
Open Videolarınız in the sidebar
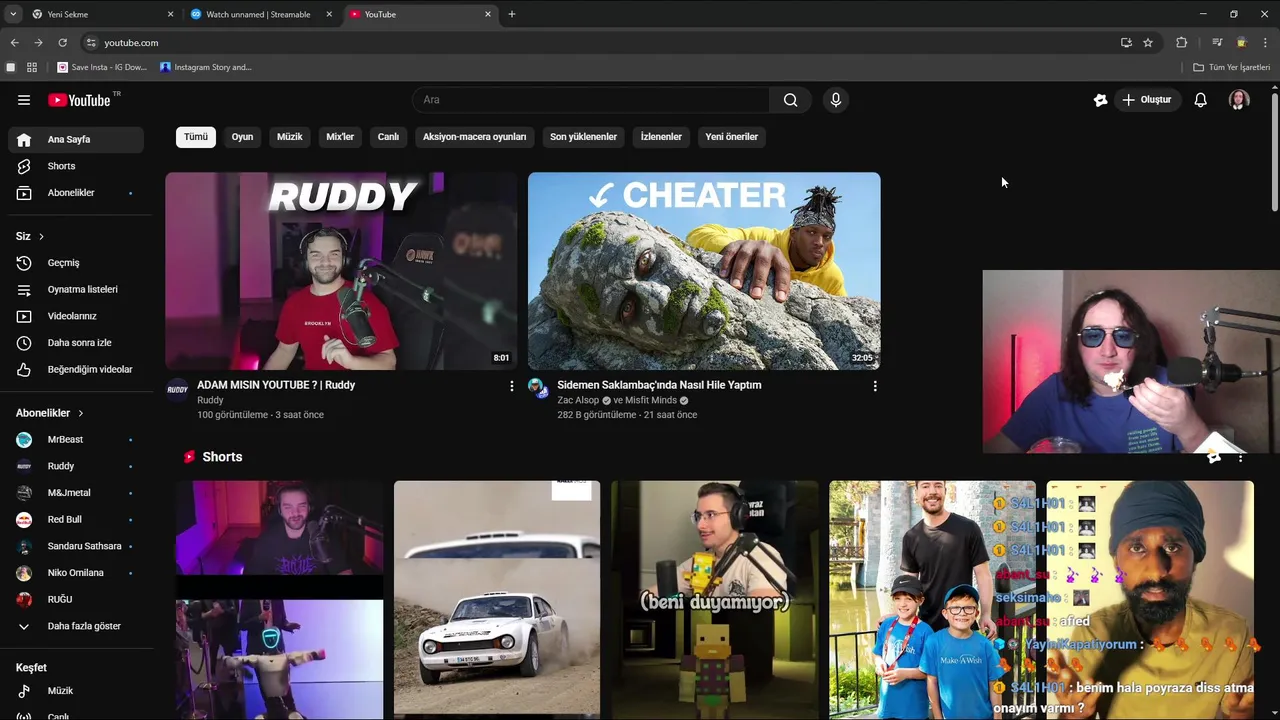coord(76,316)
